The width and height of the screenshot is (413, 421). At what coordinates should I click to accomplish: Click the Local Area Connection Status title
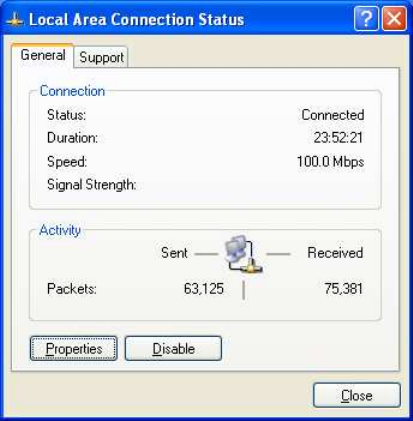pos(136,20)
